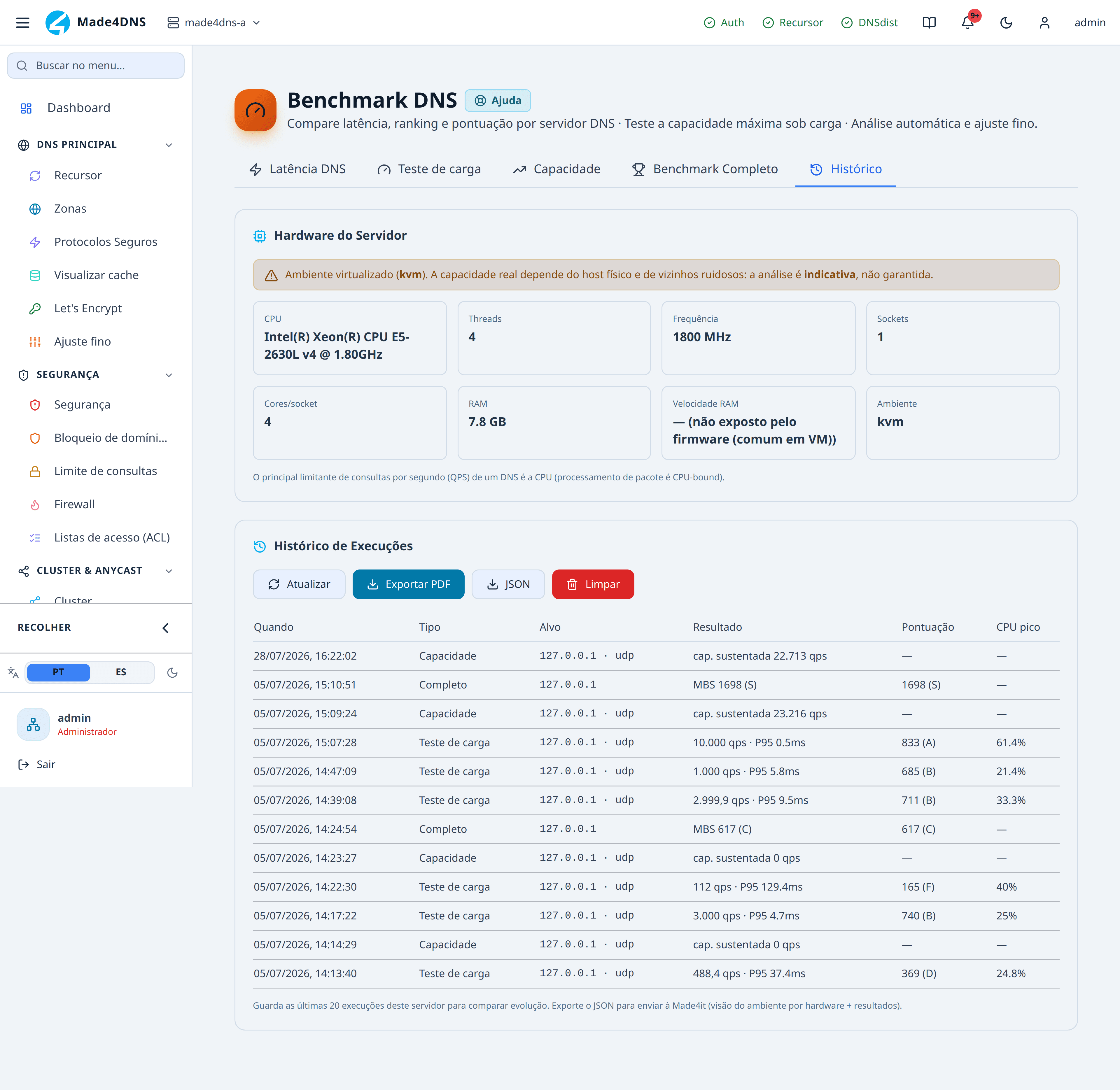Viewport: 1120px width, 1090px height.
Task: Open the made4dns-a server dropdown
Action: click(213, 22)
